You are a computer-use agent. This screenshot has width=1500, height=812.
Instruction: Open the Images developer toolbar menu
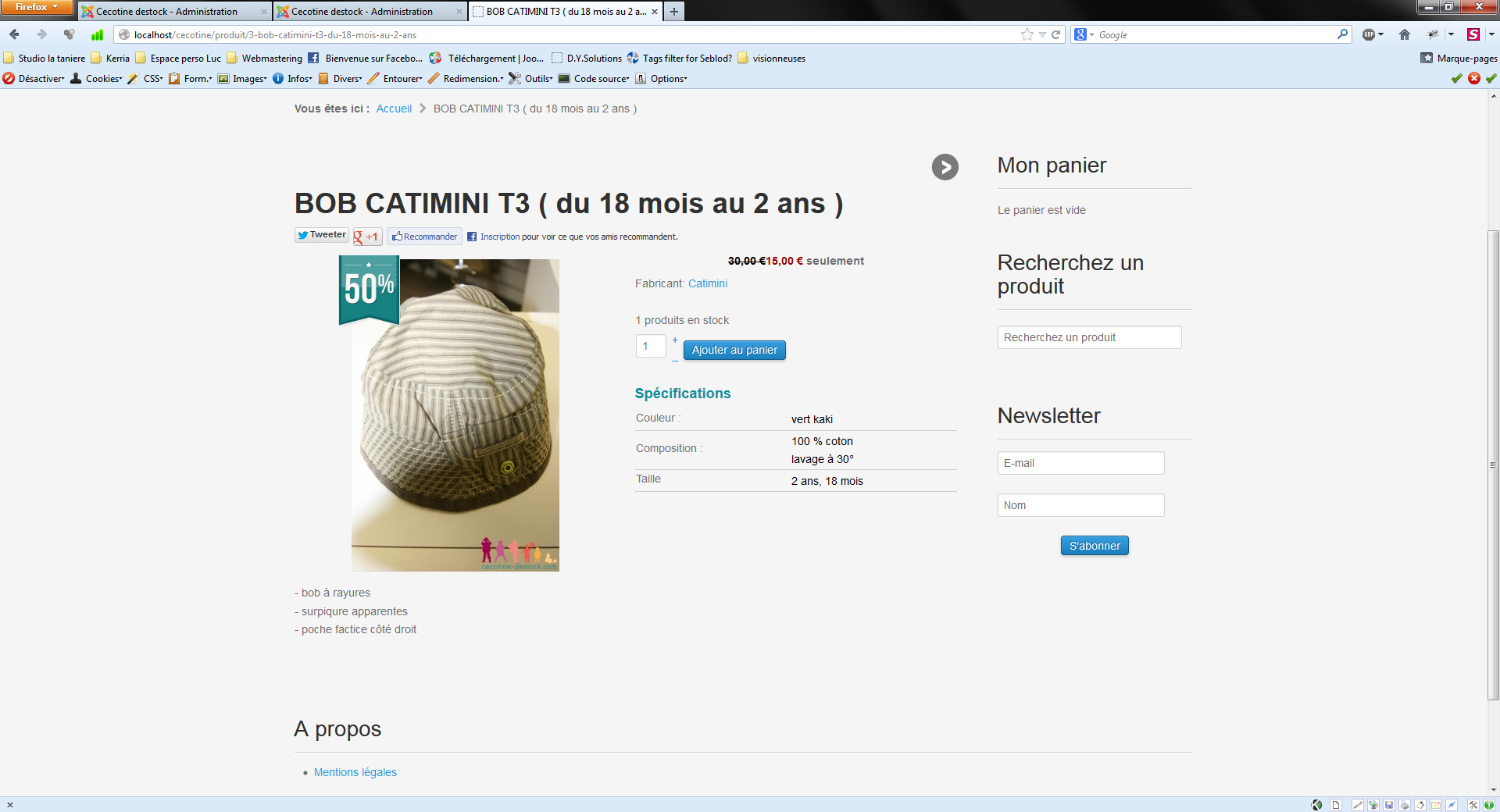tap(242, 78)
